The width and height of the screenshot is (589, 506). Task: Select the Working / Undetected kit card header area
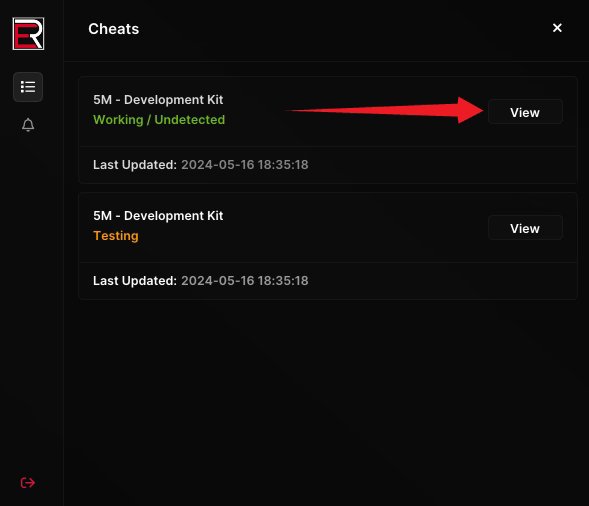click(x=328, y=112)
